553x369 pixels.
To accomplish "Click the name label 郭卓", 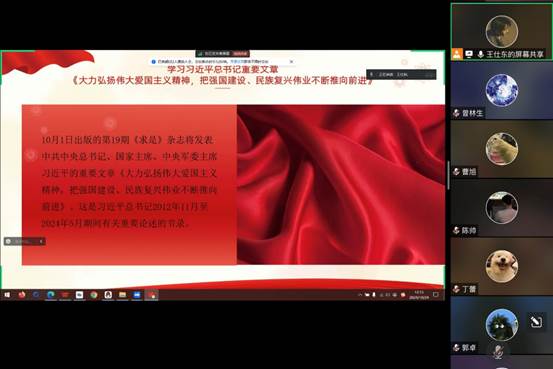I will (469, 348).
